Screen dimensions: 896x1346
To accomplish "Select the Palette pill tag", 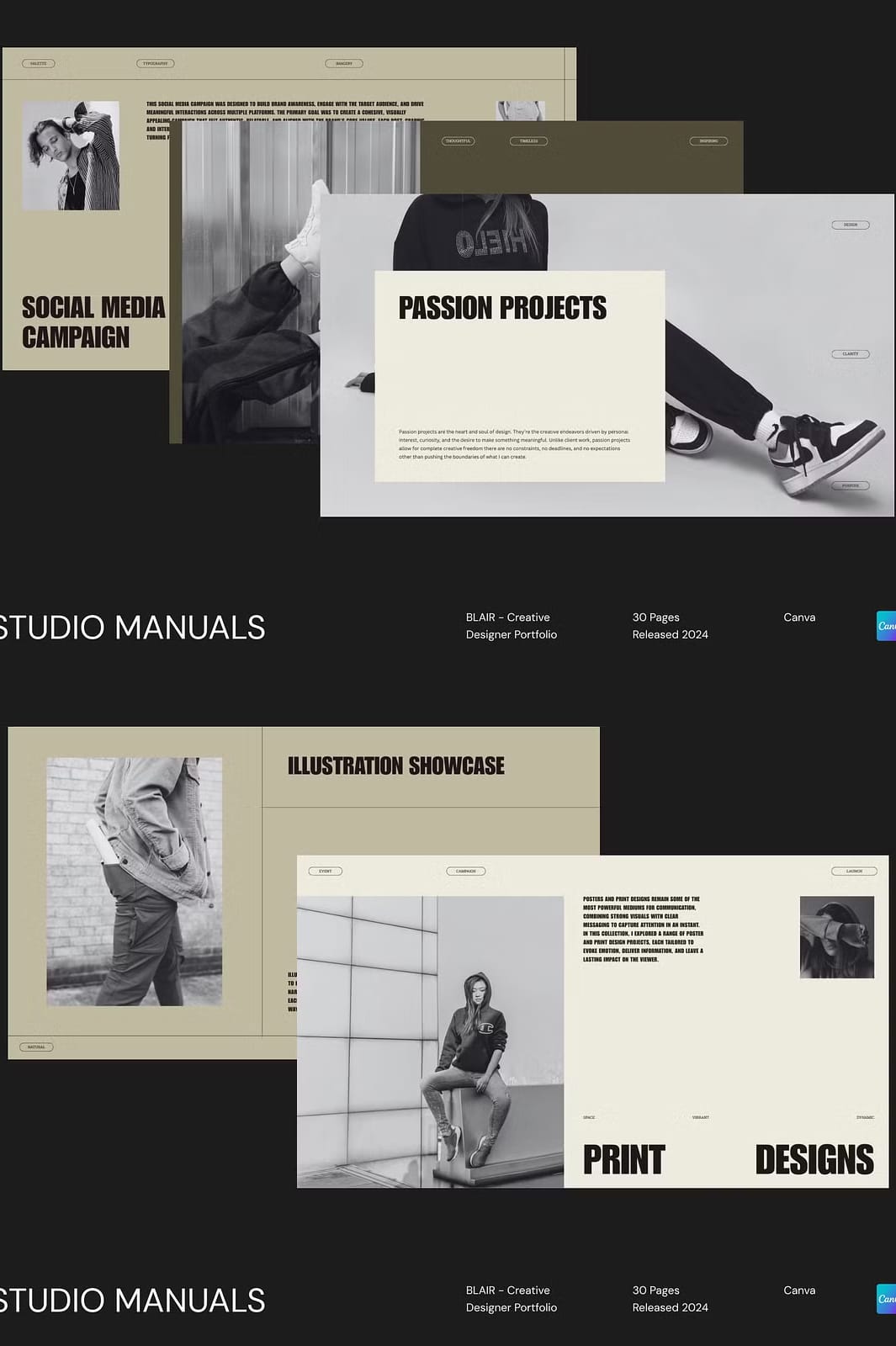I will [x=39, y=63].
